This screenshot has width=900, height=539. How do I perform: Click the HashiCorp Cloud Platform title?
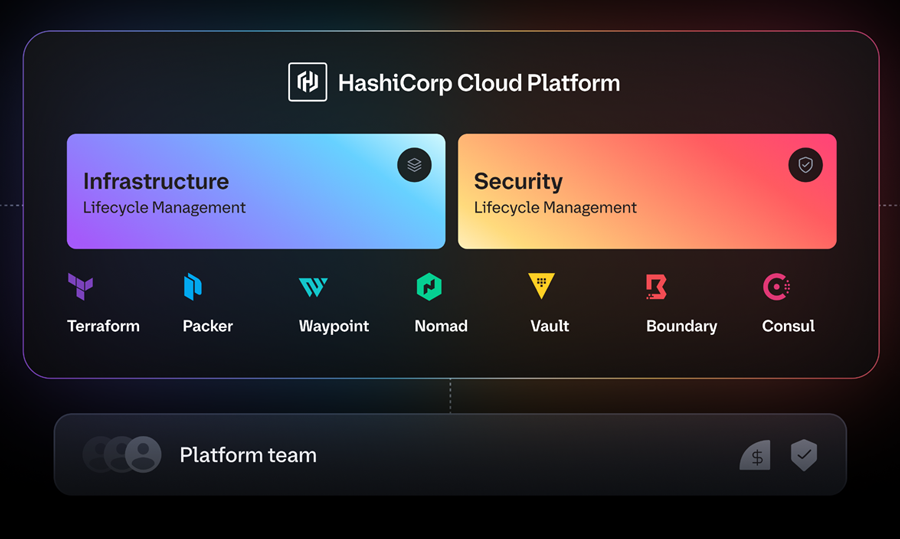coord(479,83)
